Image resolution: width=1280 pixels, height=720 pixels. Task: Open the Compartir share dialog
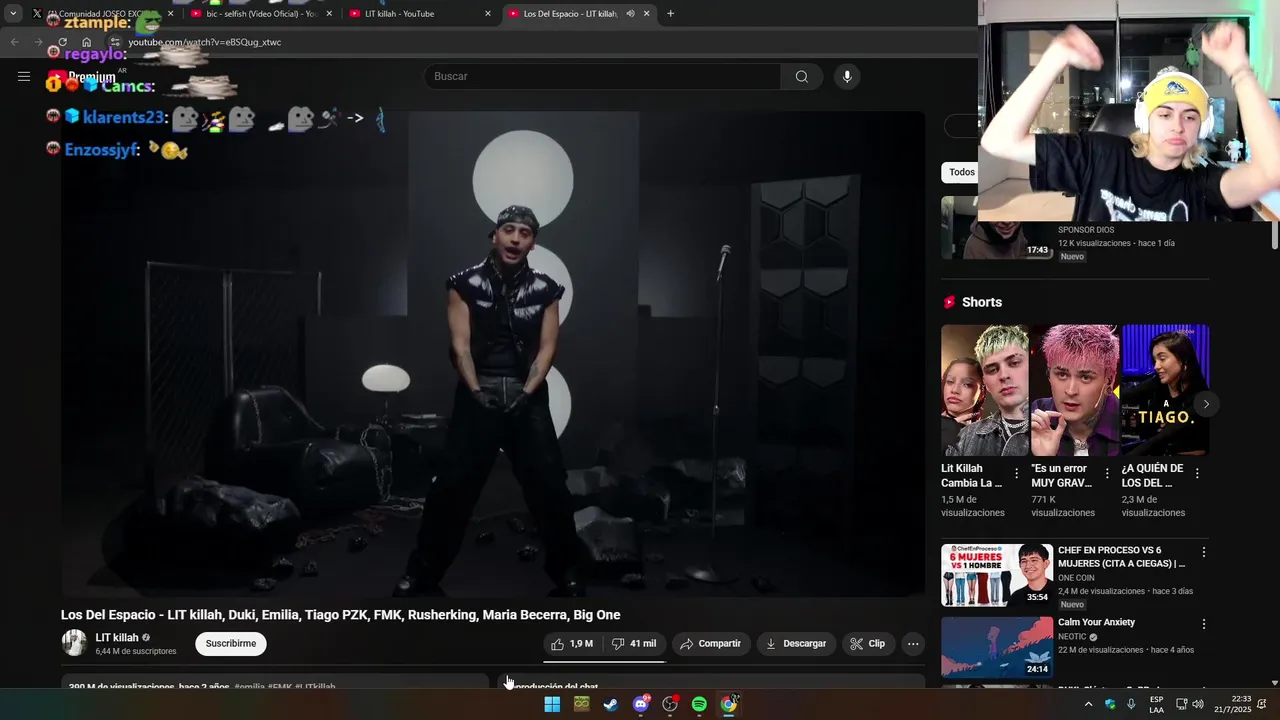click(x=710, y=644)
